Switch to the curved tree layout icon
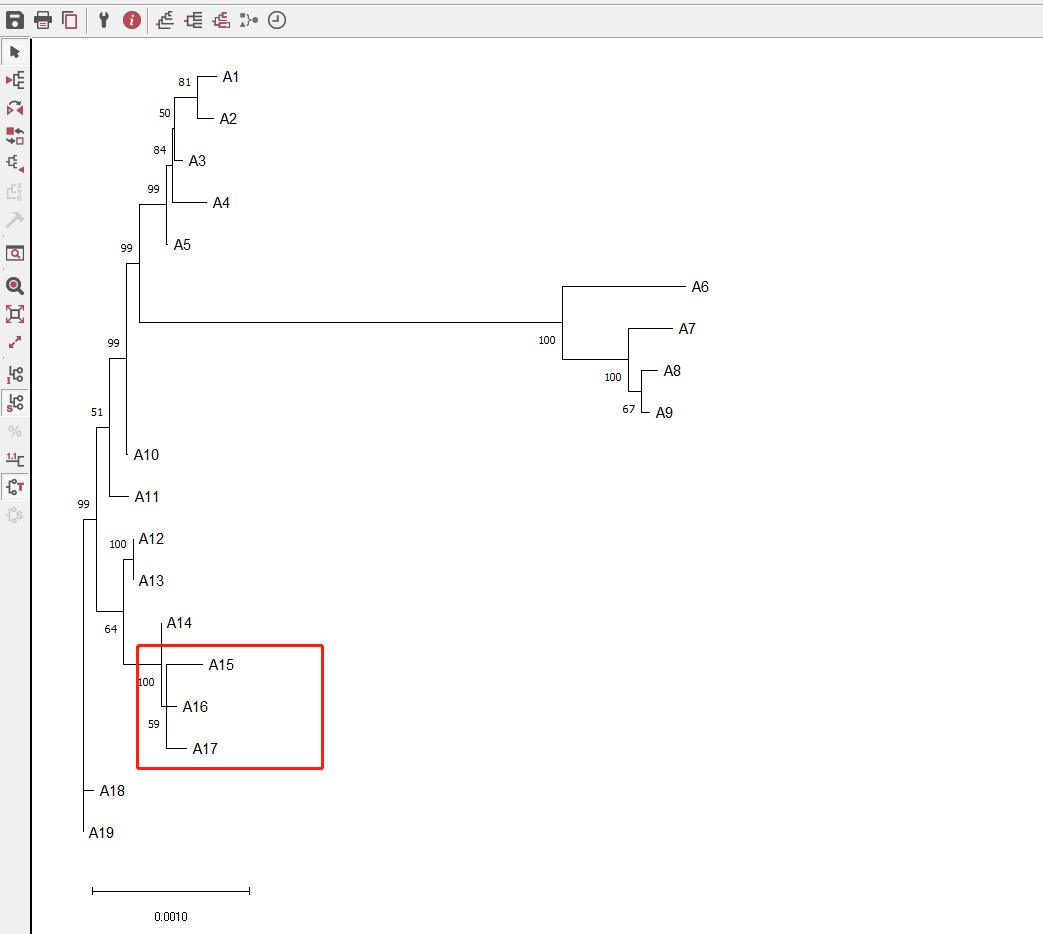 (x=165, y=21)
